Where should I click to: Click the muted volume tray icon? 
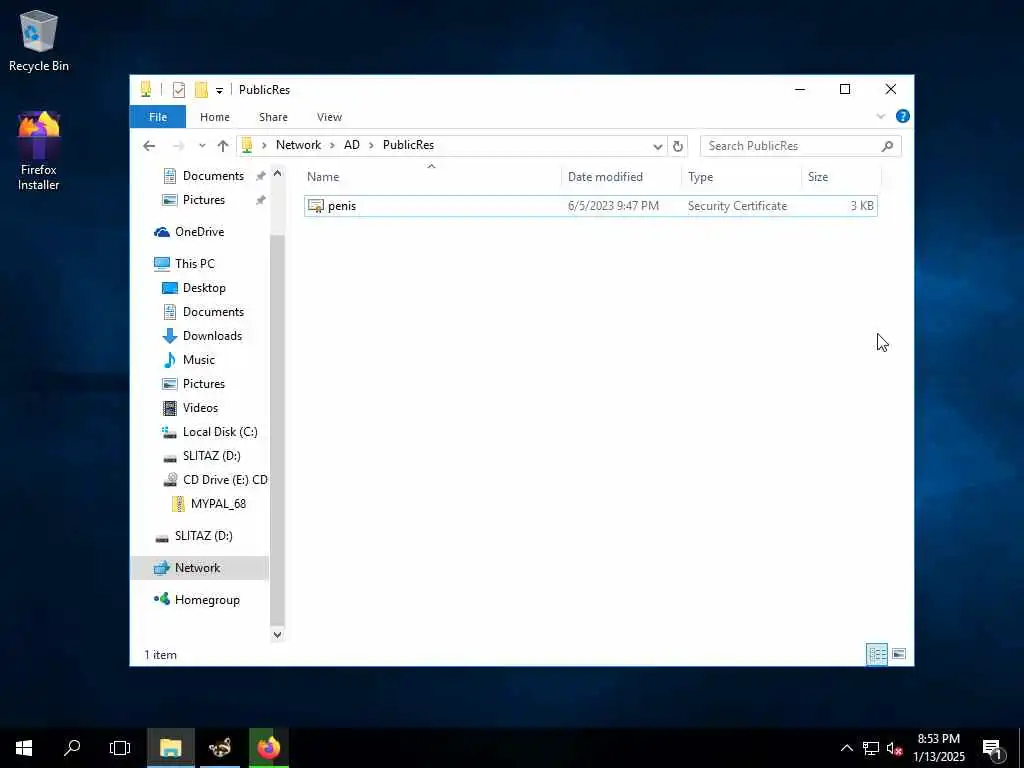tap(894, 748)
